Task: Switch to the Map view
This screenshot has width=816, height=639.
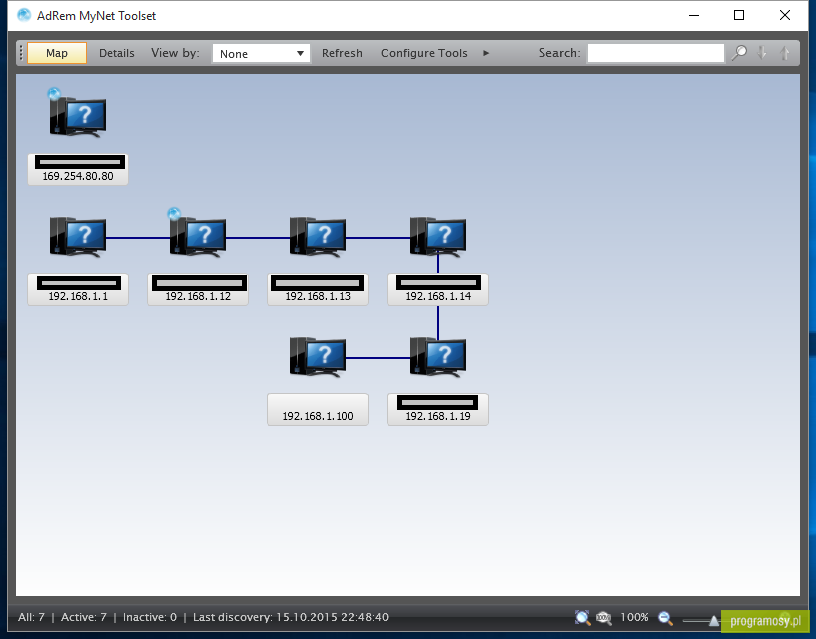Action: (57, 53)
